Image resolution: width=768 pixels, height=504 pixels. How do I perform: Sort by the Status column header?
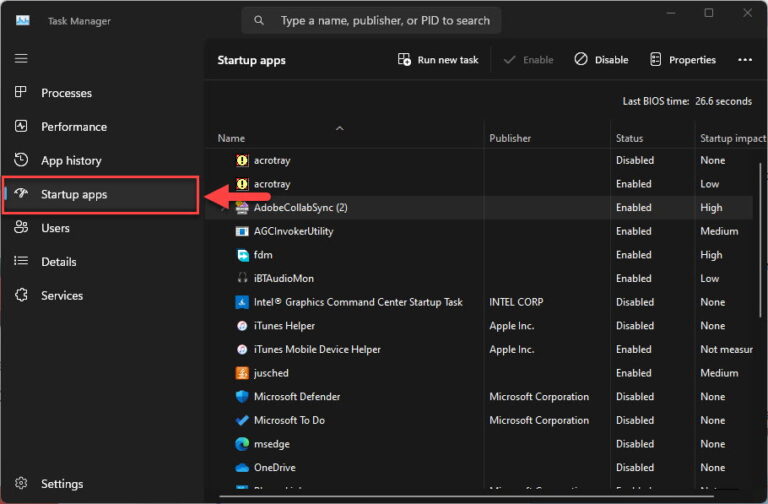click(630, 138)
